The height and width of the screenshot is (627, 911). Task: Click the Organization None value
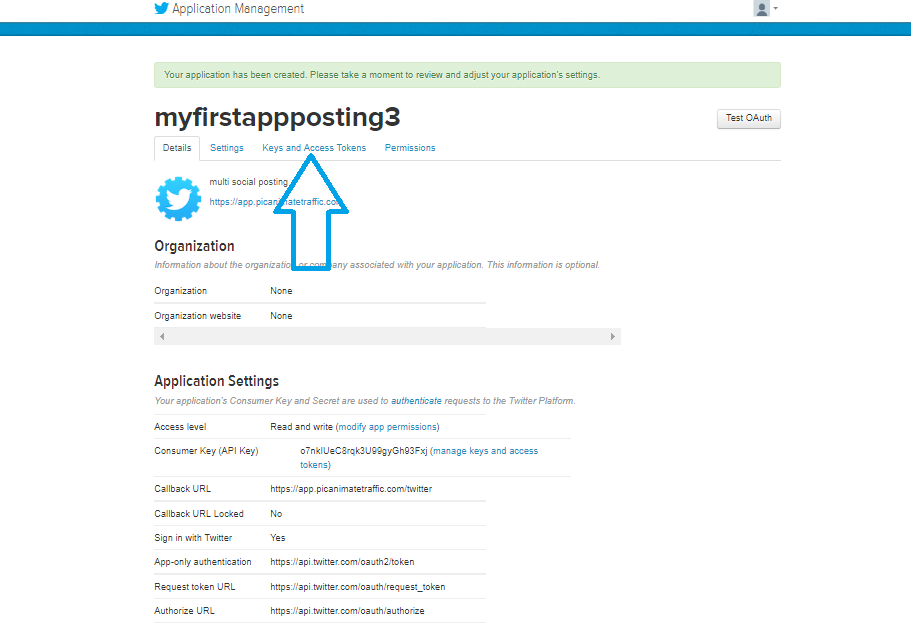coord(281,291)
